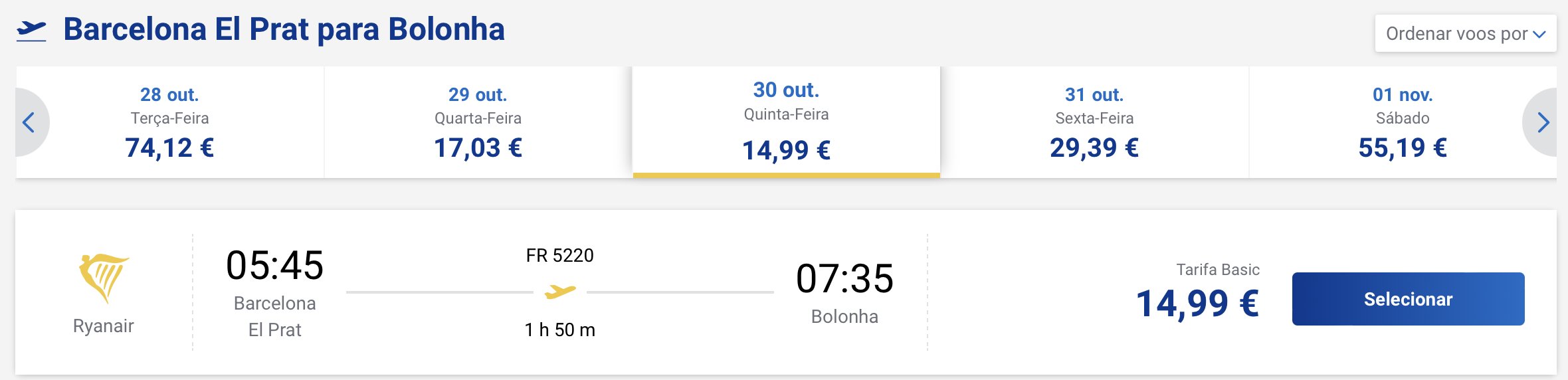Click the 05:45 departure time

[x=274, y=265]
